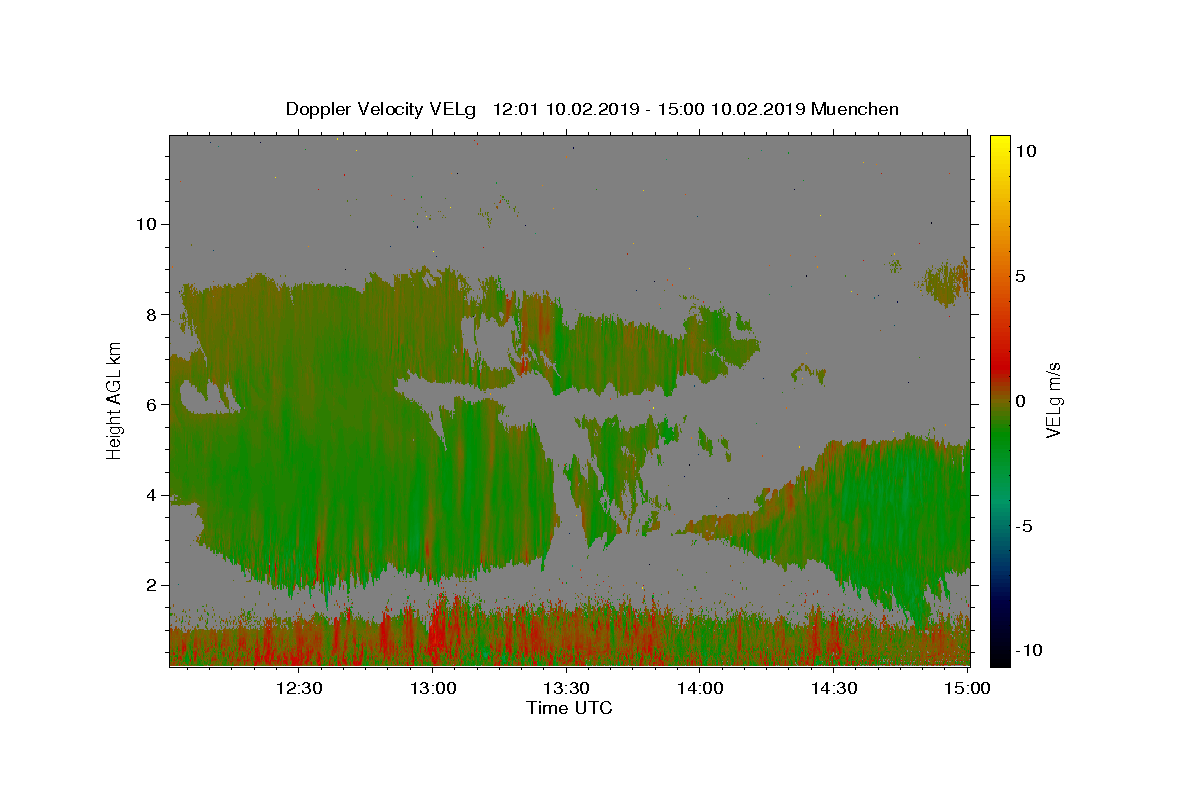Select the 12:30 time axis label
Viewport: 1200px width, 800px height.
(x=299, y=688)
